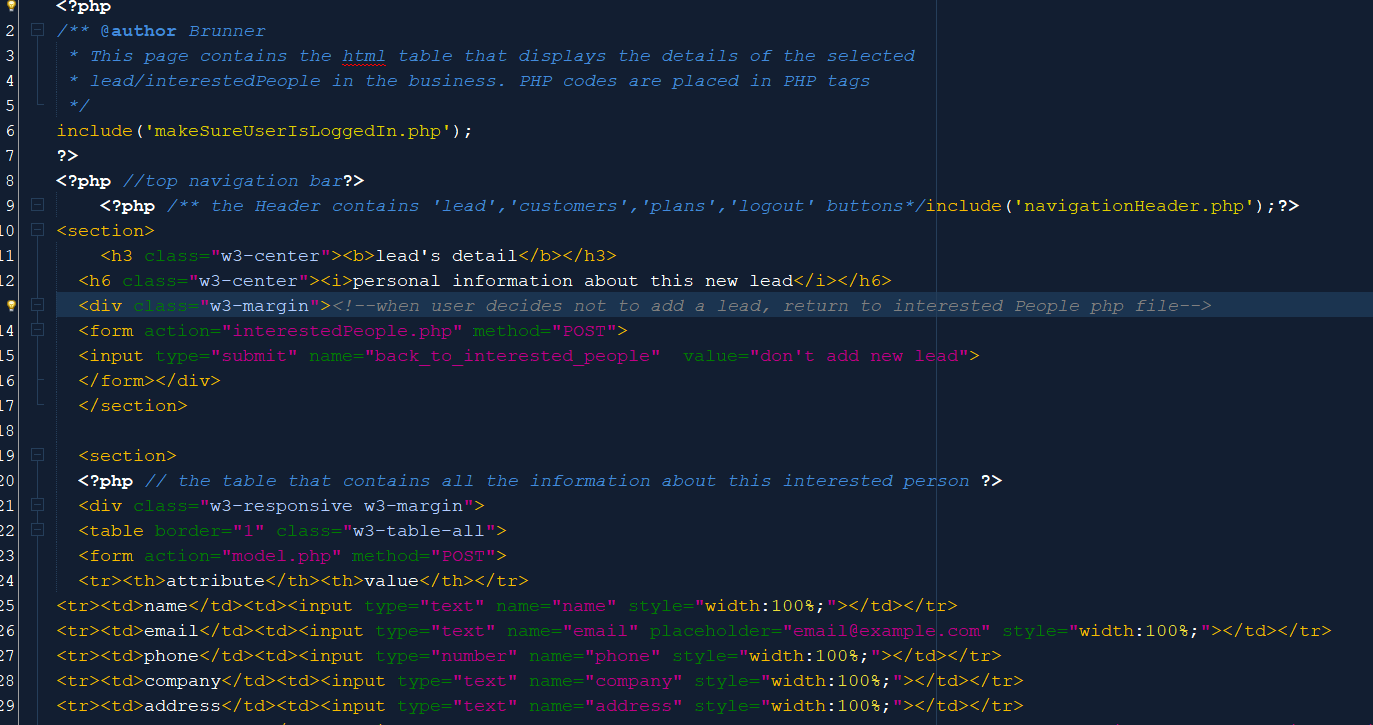The width and height of the screenshot is (1373, 725).
Task: Click the //top navigation bar comment
Action: 232,181
